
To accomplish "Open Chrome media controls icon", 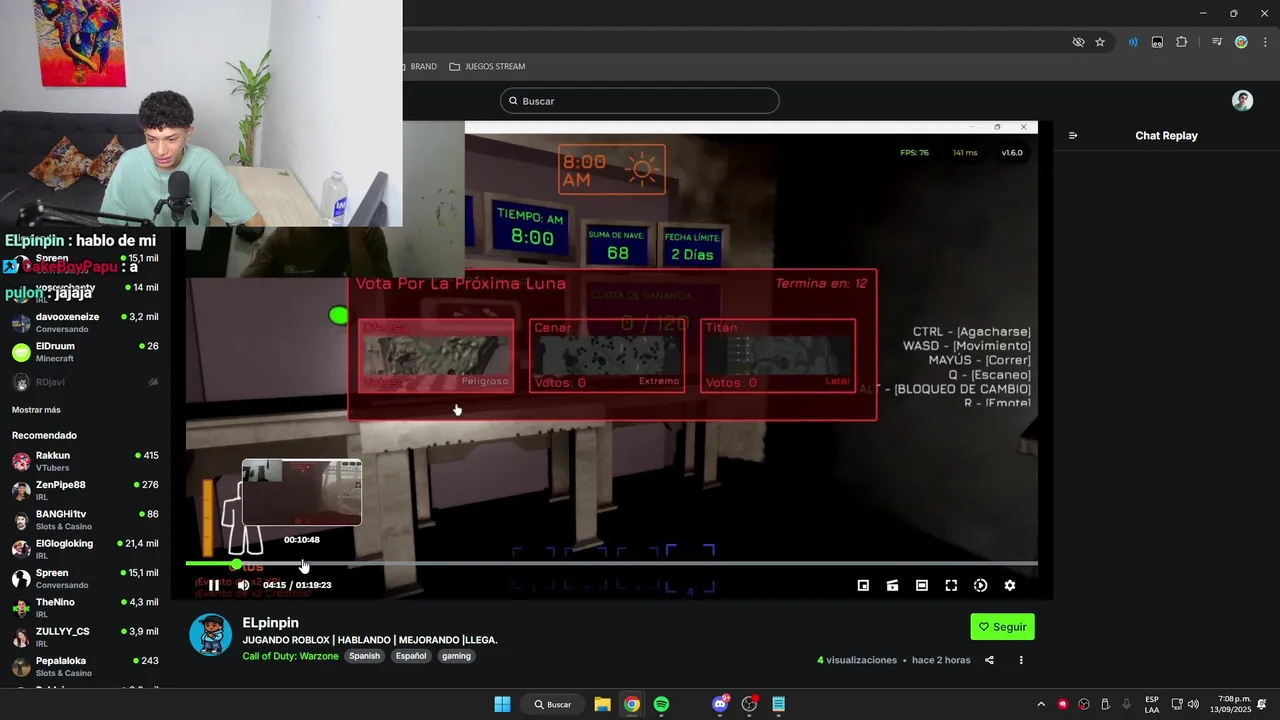I will coord(1217,42).
